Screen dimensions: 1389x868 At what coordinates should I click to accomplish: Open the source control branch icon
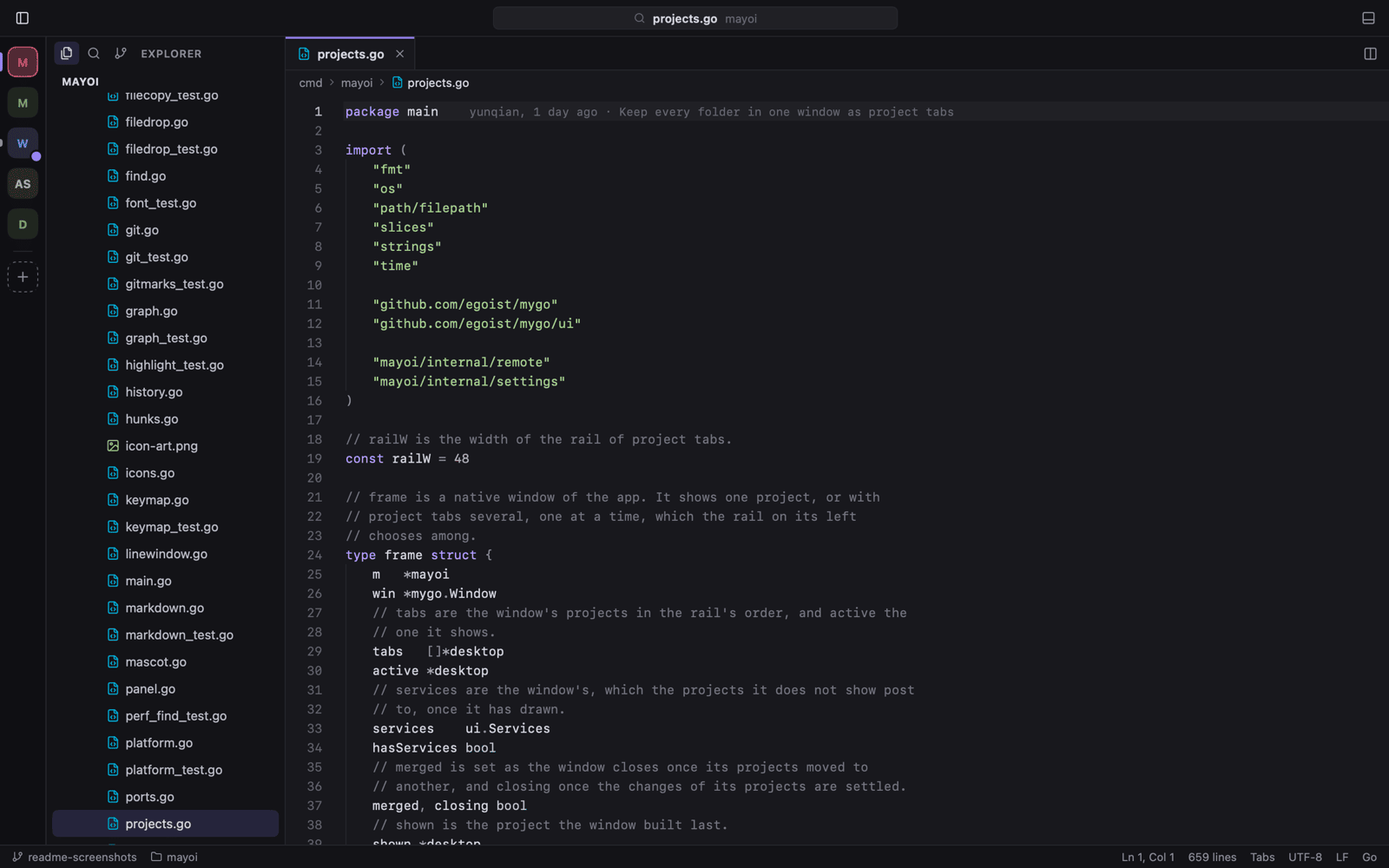(121, 53)
